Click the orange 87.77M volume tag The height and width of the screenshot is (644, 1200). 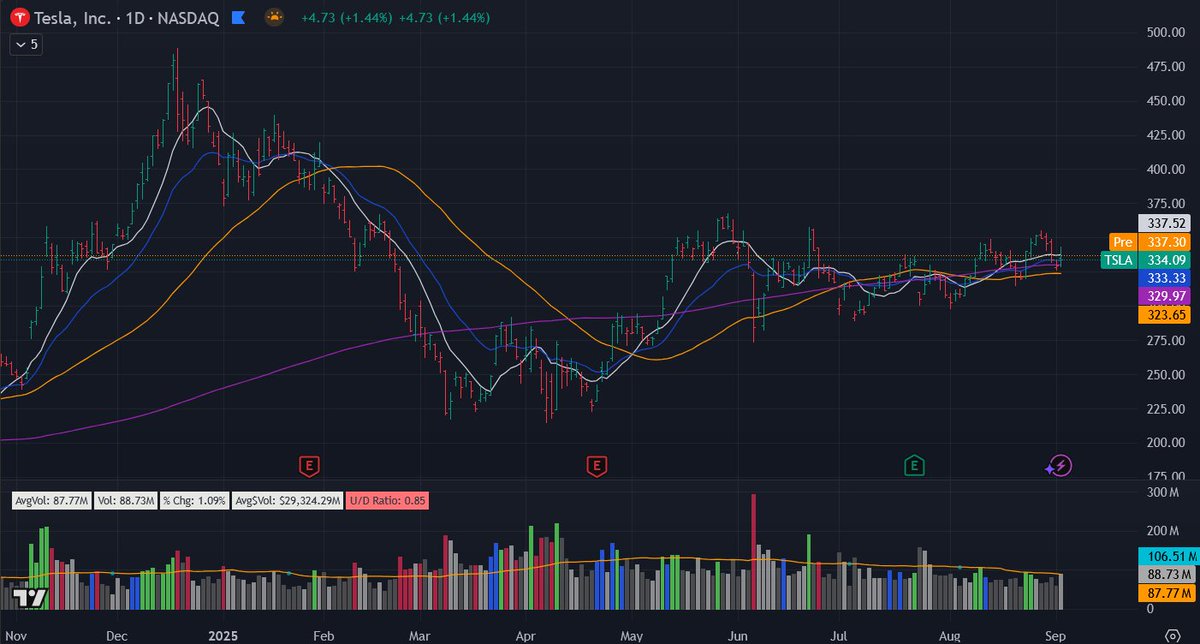(x=1166, y=592)
